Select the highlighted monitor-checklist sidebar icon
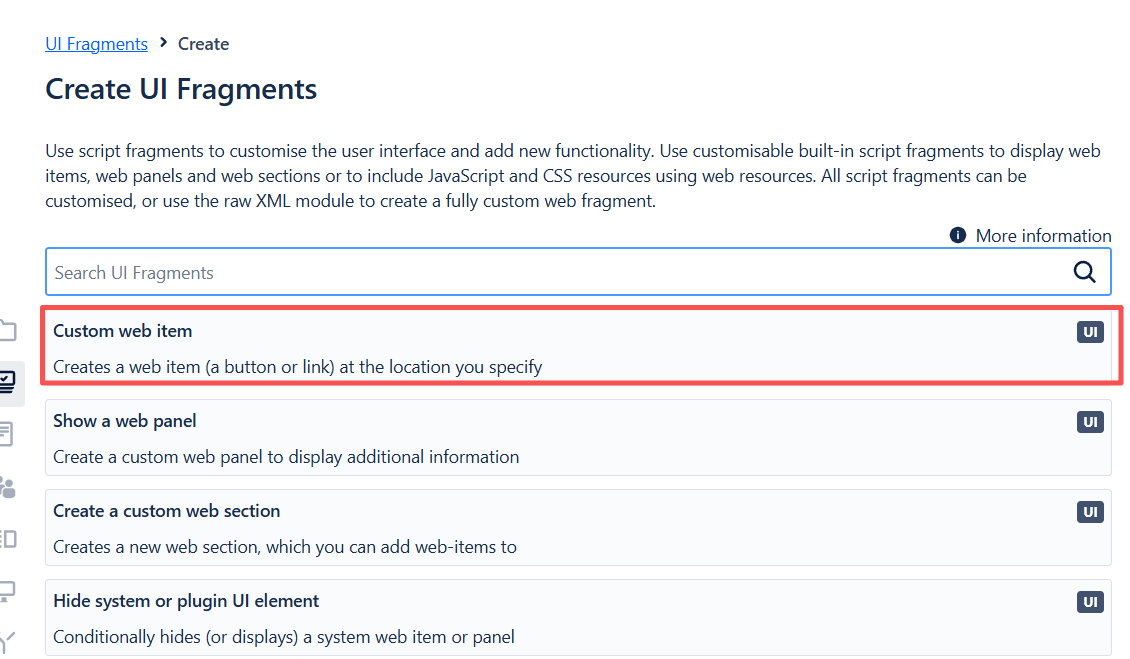Screen dimensions: 1130x659 coord(8,382)
